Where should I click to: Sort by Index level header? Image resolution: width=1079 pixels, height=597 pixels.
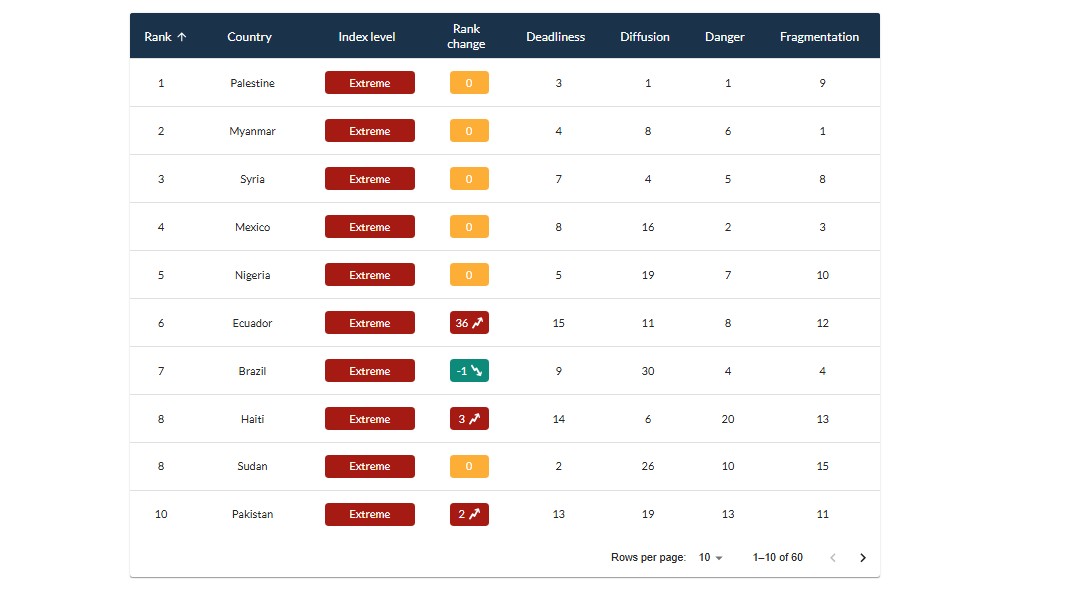367,37
